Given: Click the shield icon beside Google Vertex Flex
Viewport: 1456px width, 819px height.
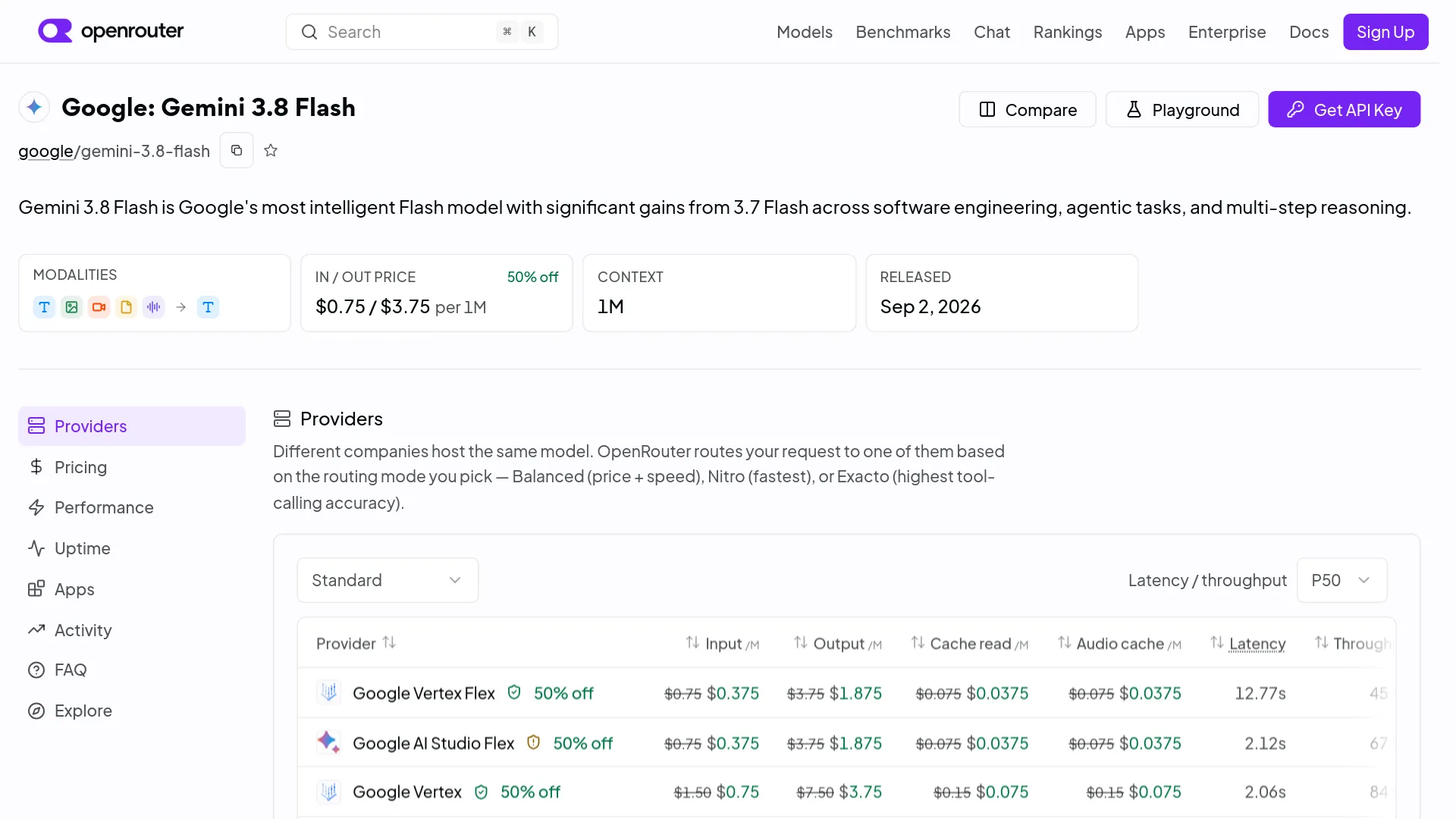Looking at the screenshot, I should tap(514, 692).
